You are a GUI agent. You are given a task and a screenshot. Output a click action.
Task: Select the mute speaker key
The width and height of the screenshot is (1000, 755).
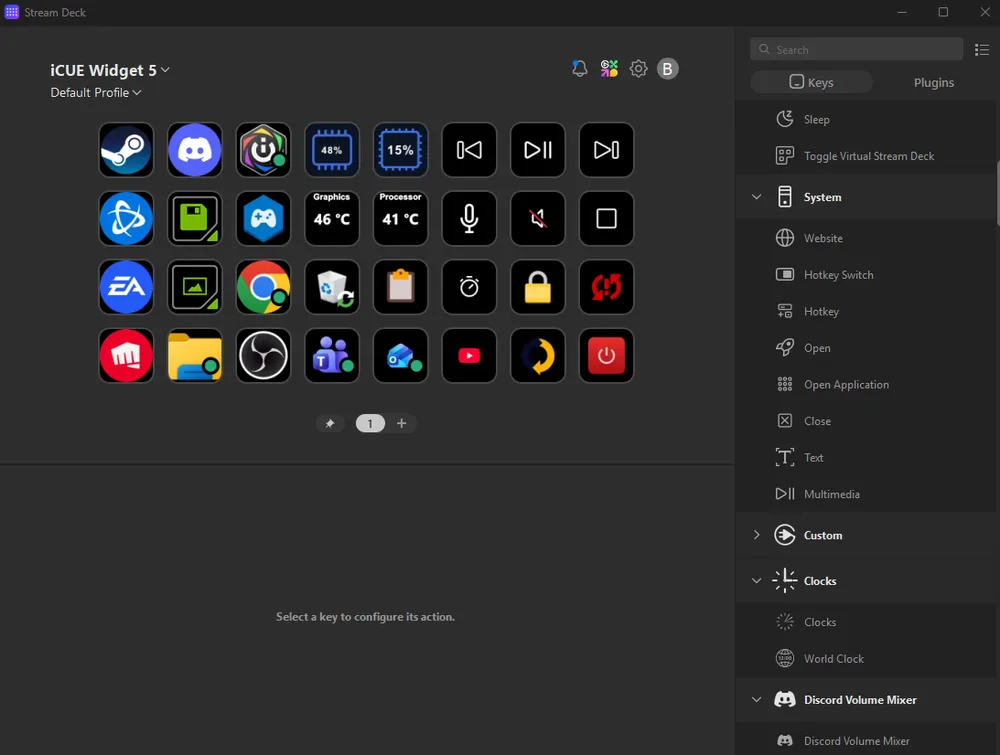point(538,219)
